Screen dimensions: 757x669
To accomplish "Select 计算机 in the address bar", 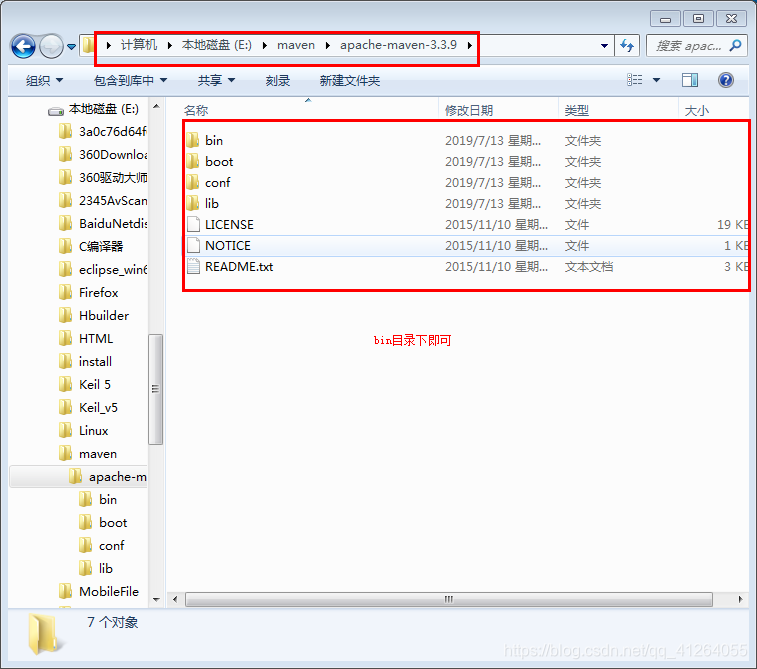I will pos(139,45).
